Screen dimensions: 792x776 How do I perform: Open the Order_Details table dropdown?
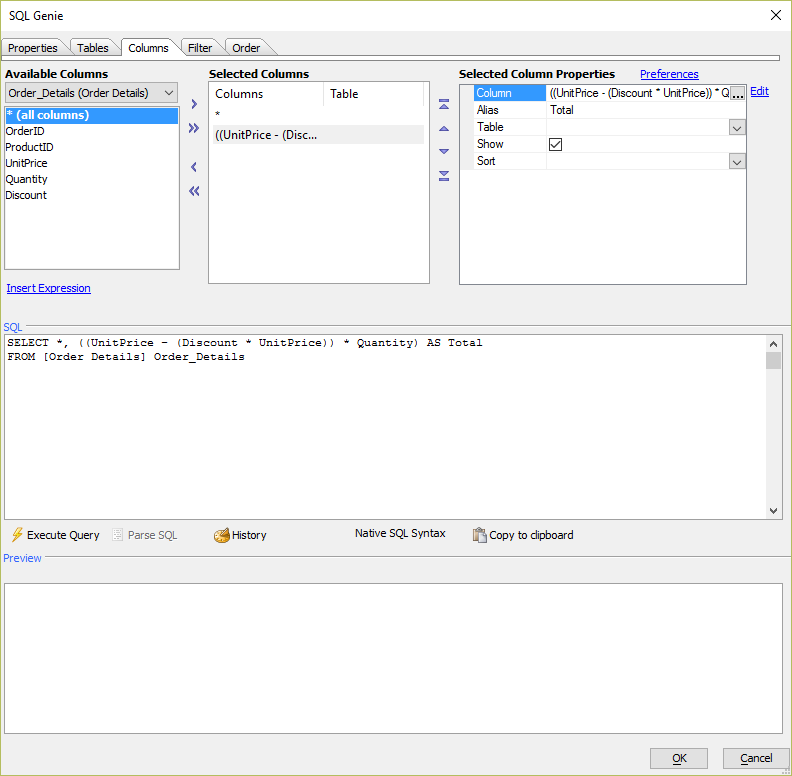pos(91,93)
